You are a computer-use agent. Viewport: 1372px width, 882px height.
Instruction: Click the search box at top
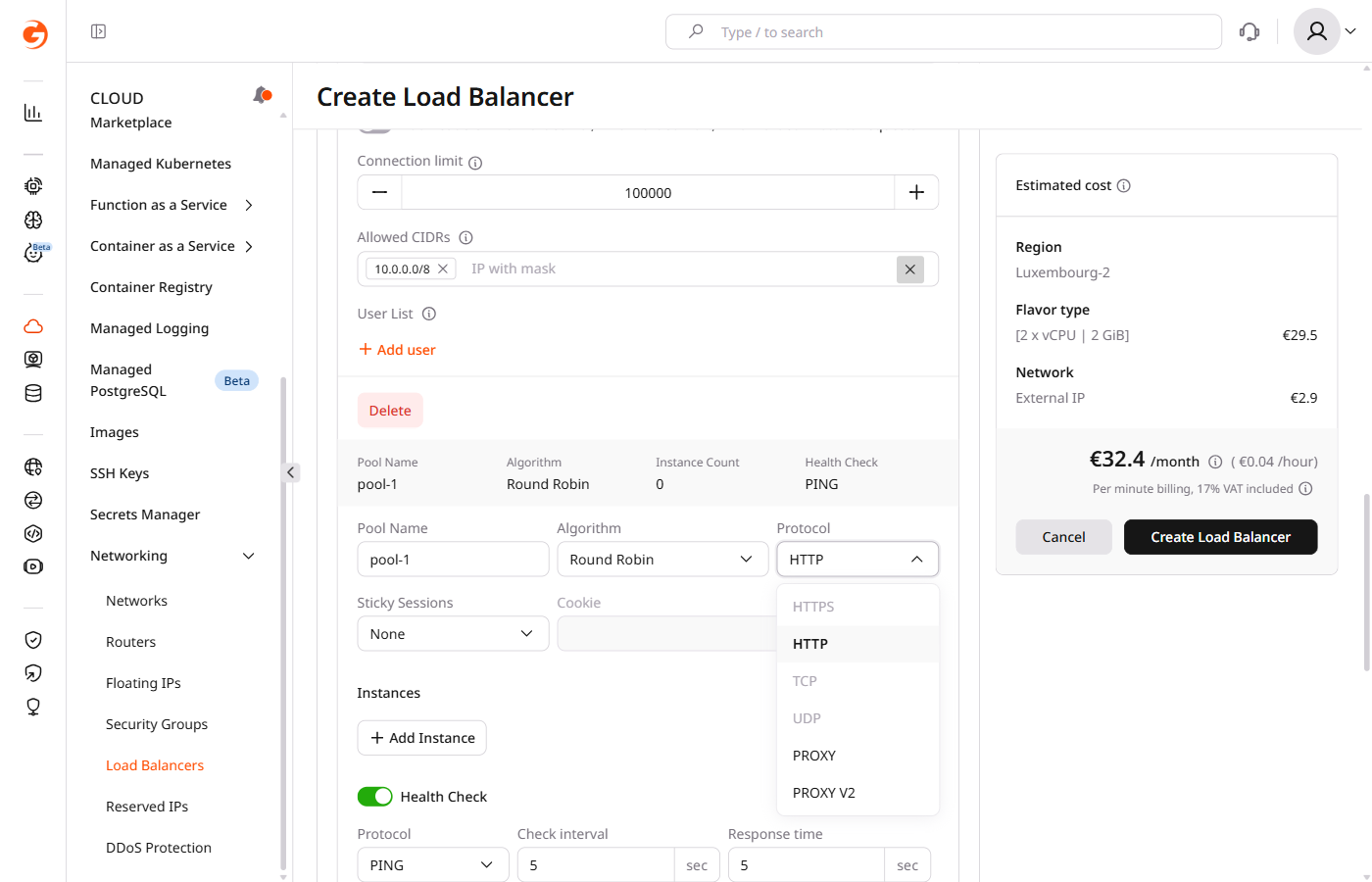[x=944, y=31]
